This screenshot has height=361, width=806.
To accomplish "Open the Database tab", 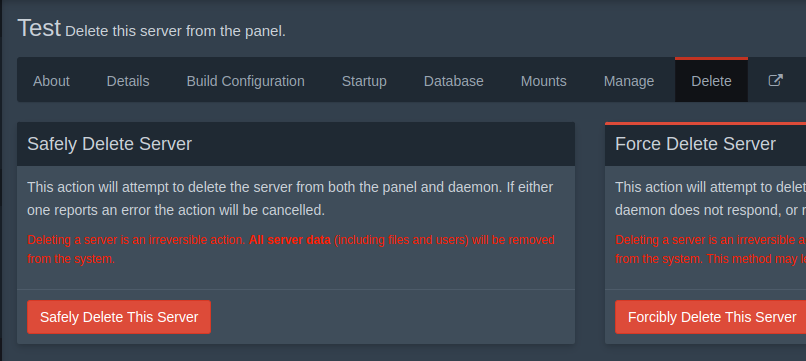I will [453, 81].
